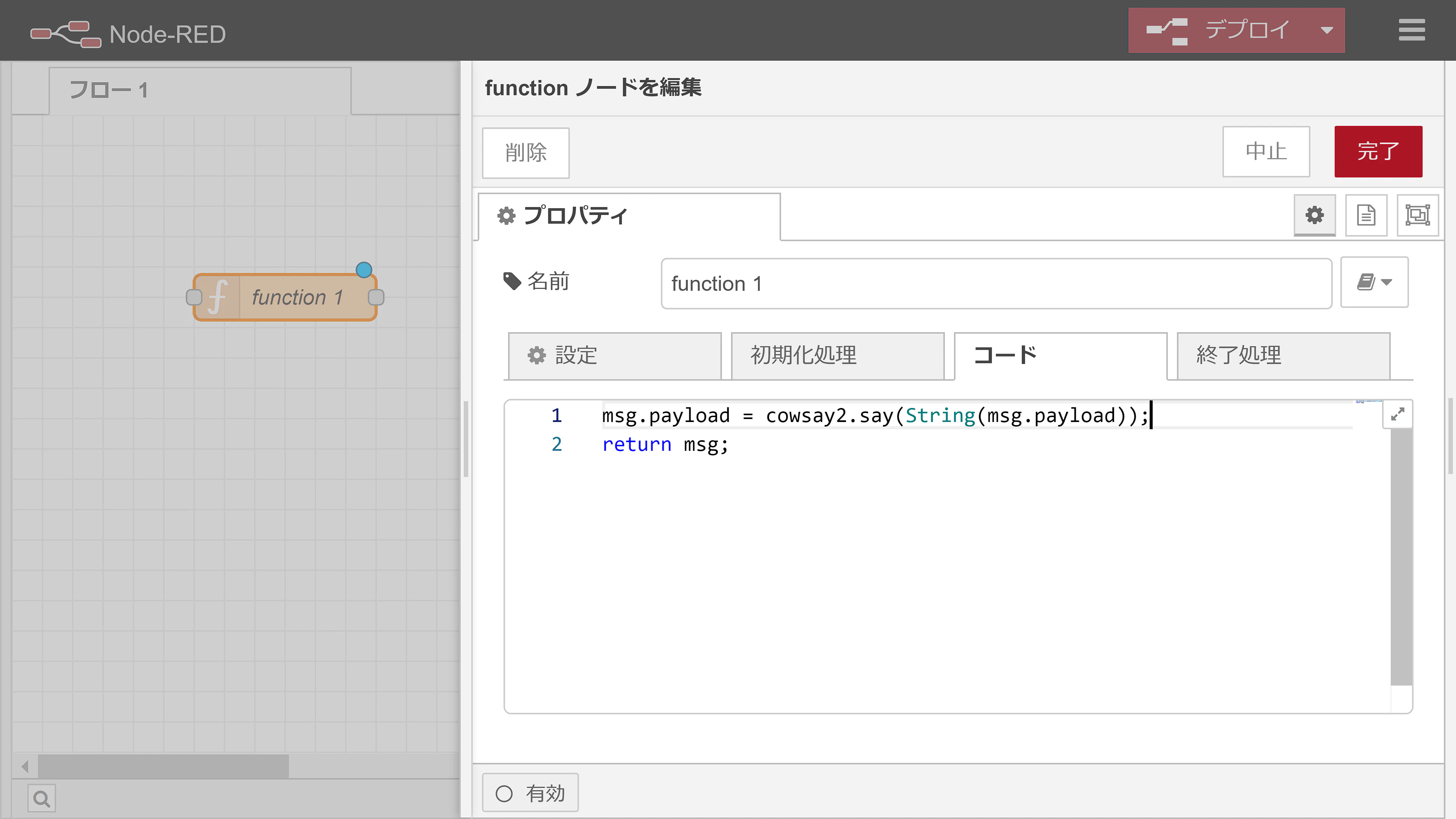Image resolution: width=1456 pixels, height=819 pixels.
Task: Click the tag icon beside 名前
Action: click(512, 281)
